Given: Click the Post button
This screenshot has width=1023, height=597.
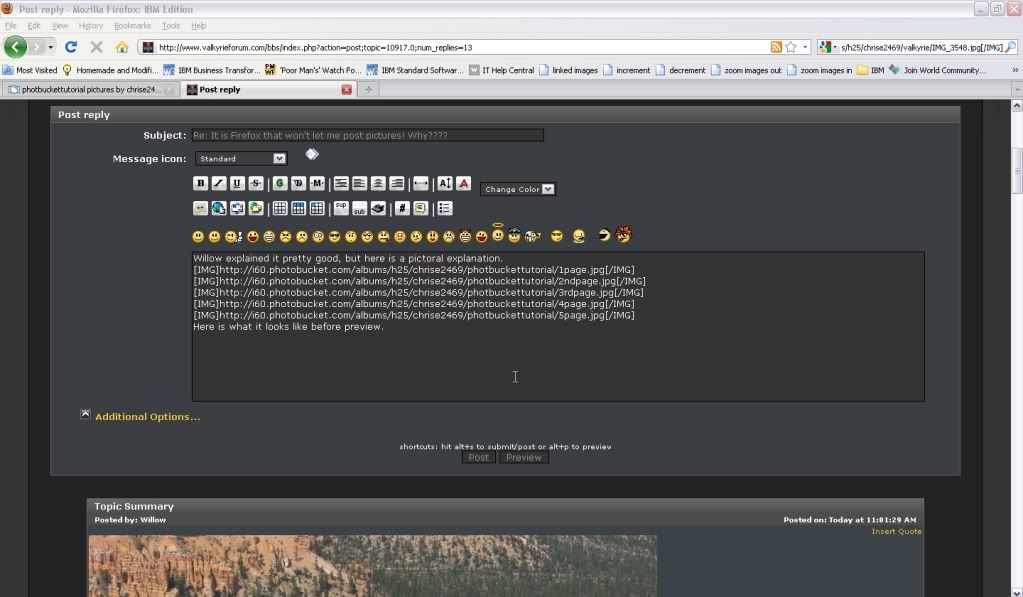Looking at the screenshot, I should (x=478, y=458).
